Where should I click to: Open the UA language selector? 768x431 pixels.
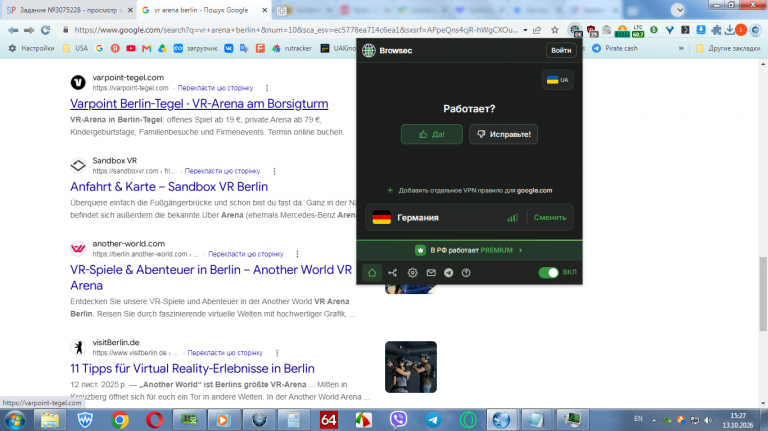pos(557,80)
